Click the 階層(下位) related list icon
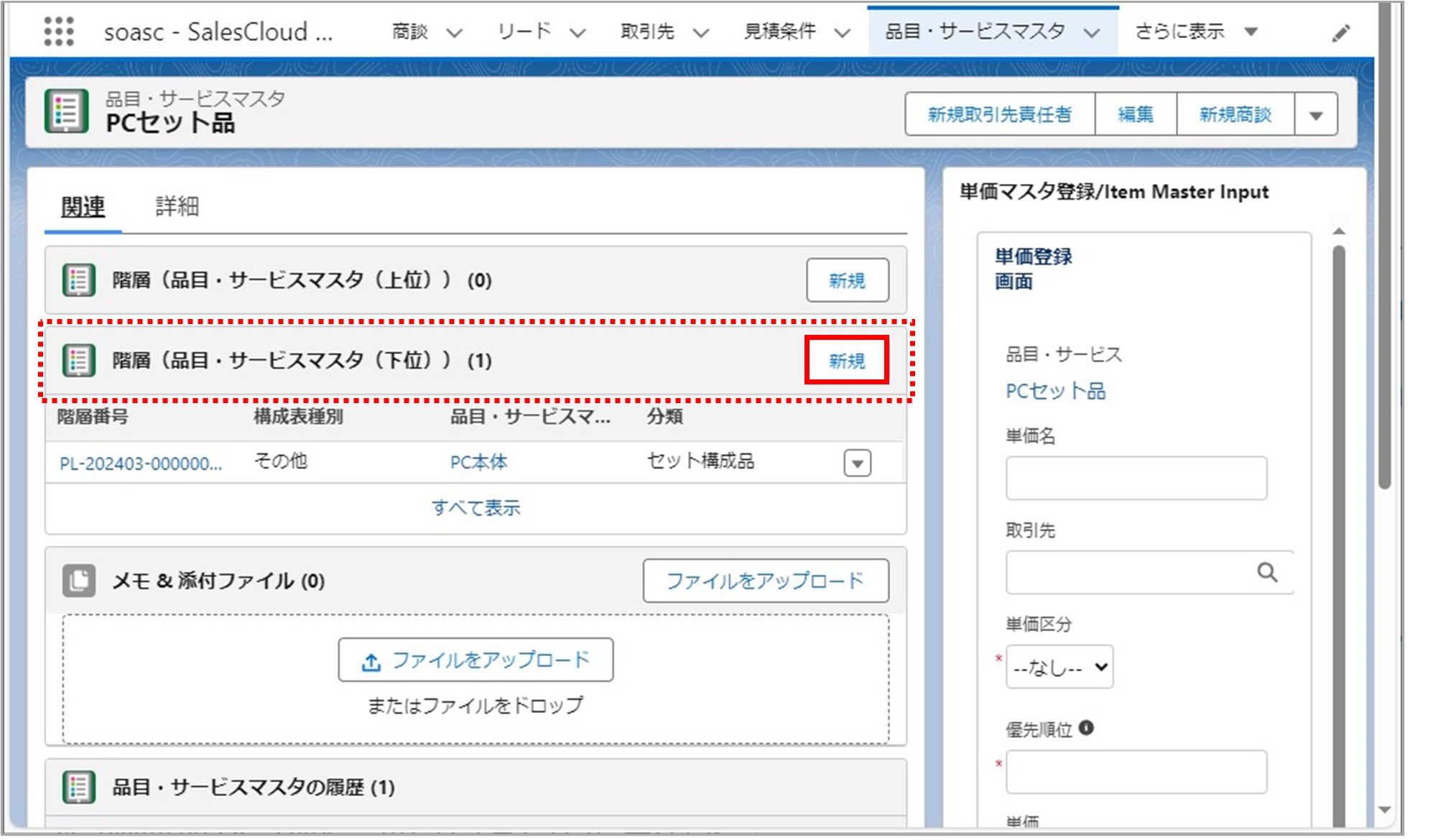This screenshot has height=840, width=1456. tap(78, 360)
